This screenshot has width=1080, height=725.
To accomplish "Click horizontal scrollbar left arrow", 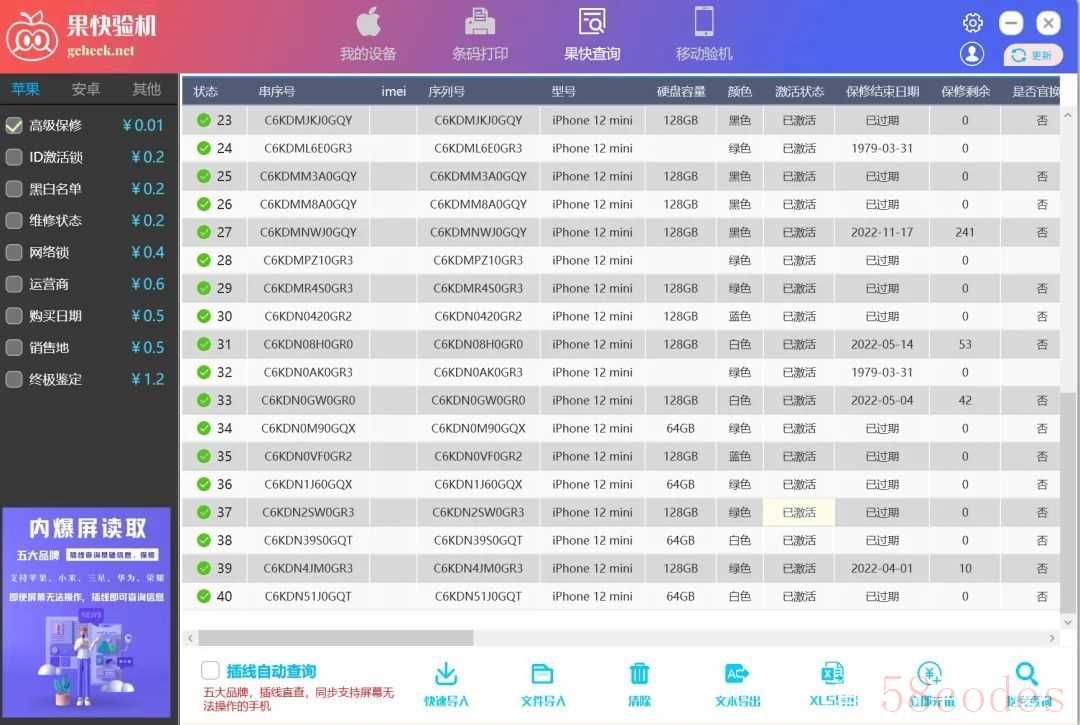I will pos(191,638).
